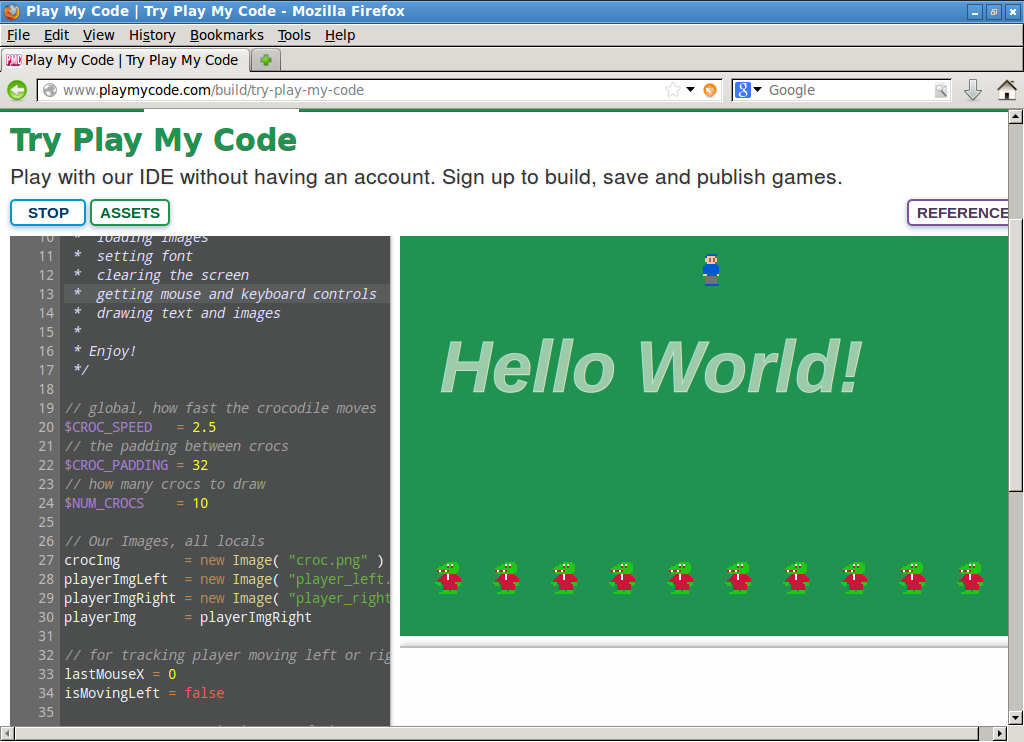
Task: Click the new tab plus icon
Action: [266, 60]
